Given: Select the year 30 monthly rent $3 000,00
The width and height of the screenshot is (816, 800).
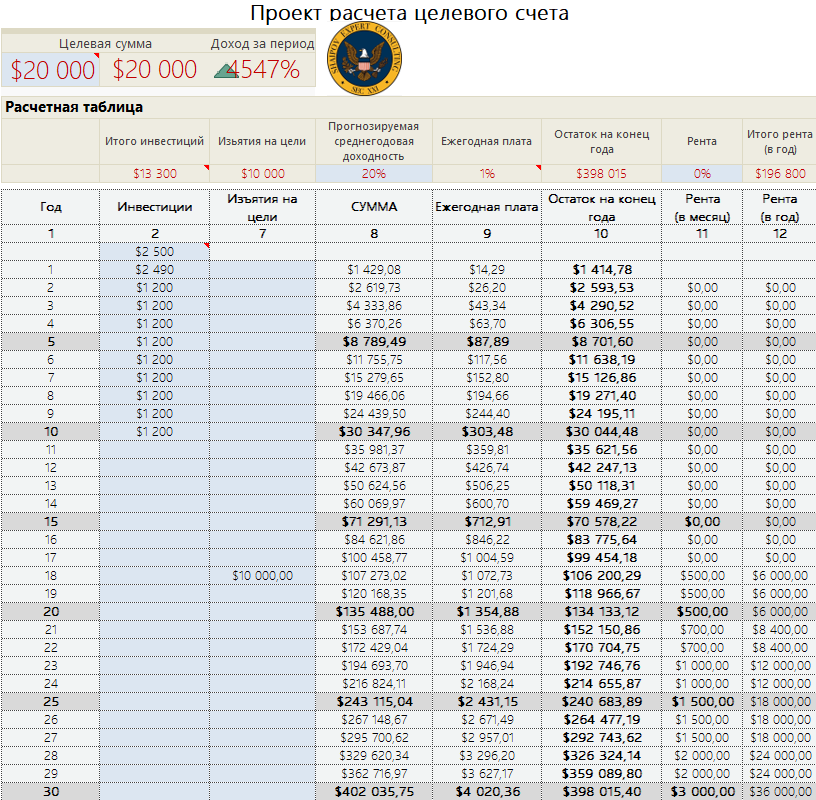Looking at the screenshot, I should point(702,792).
